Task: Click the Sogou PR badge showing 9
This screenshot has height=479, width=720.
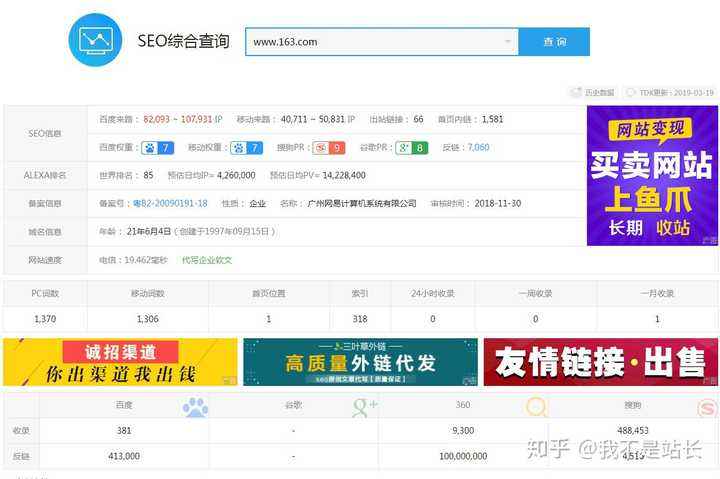Action: click(329, 147)
